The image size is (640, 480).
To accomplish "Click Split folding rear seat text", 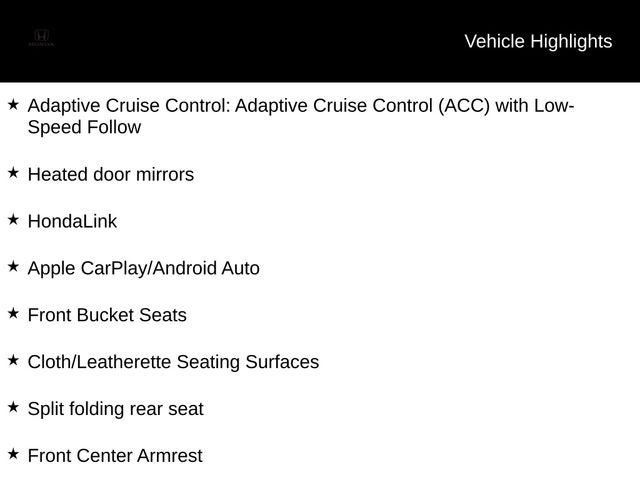I will (x=116, y=409).
